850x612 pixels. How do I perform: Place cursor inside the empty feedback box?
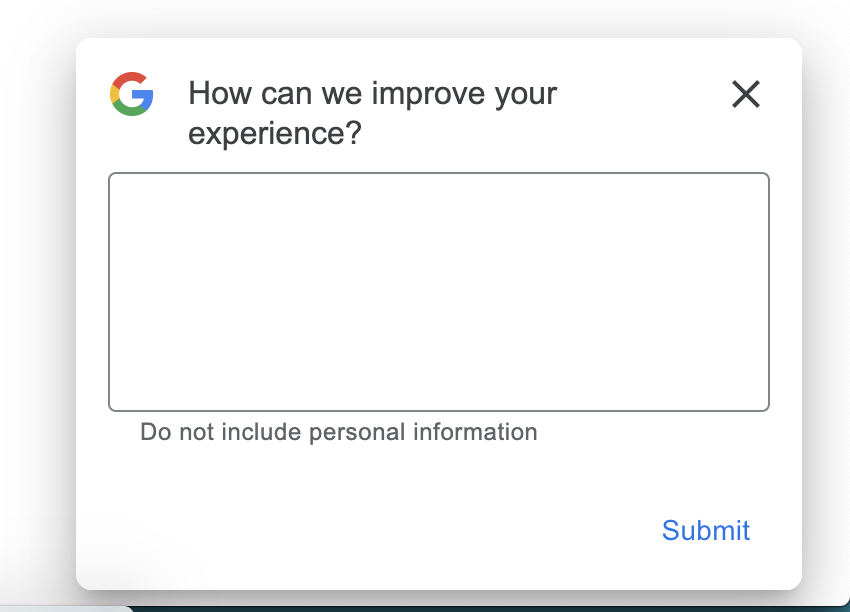(x=439, y=292)
